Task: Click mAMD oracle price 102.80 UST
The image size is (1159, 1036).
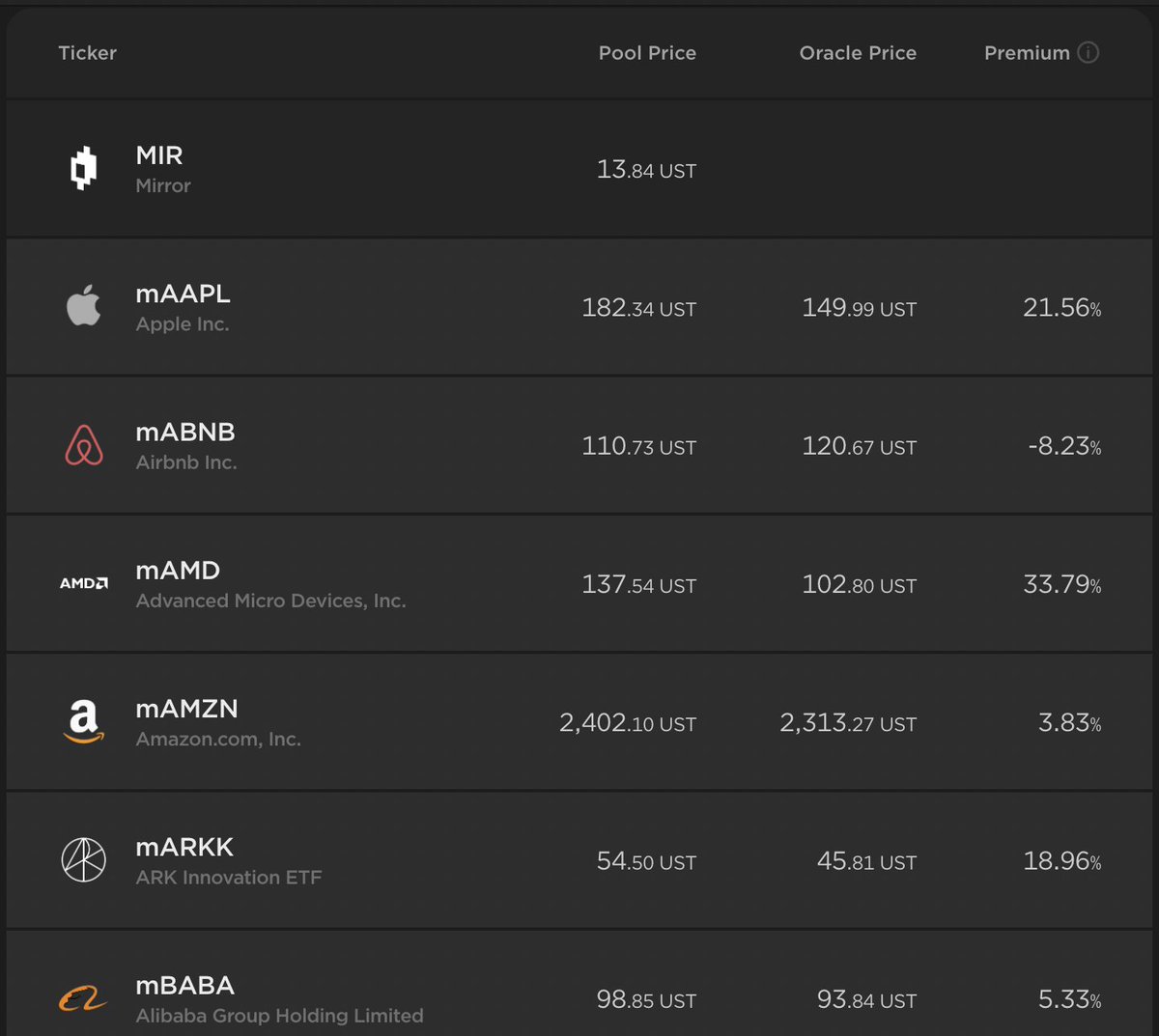Action: [x=859, y=584]
